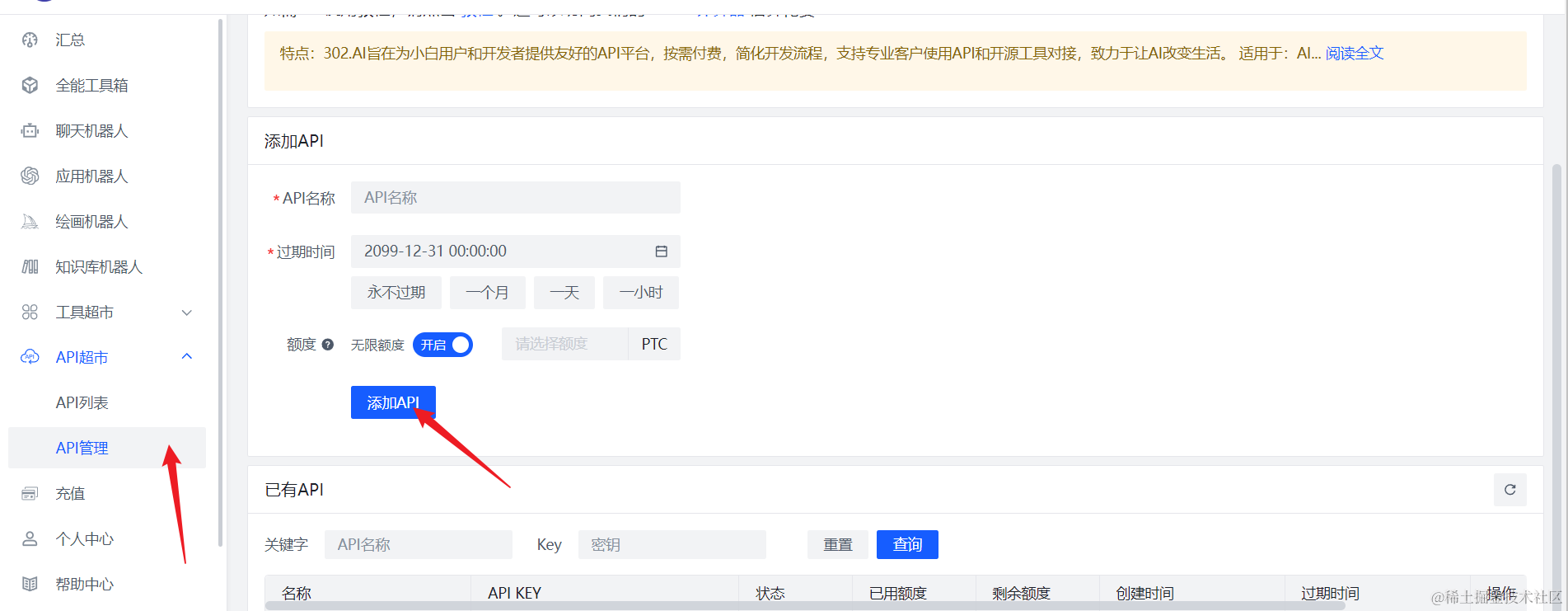Screen dimensions: 1568x611
Task: Click the blue 添加API button
Action: tap(393, 402)
